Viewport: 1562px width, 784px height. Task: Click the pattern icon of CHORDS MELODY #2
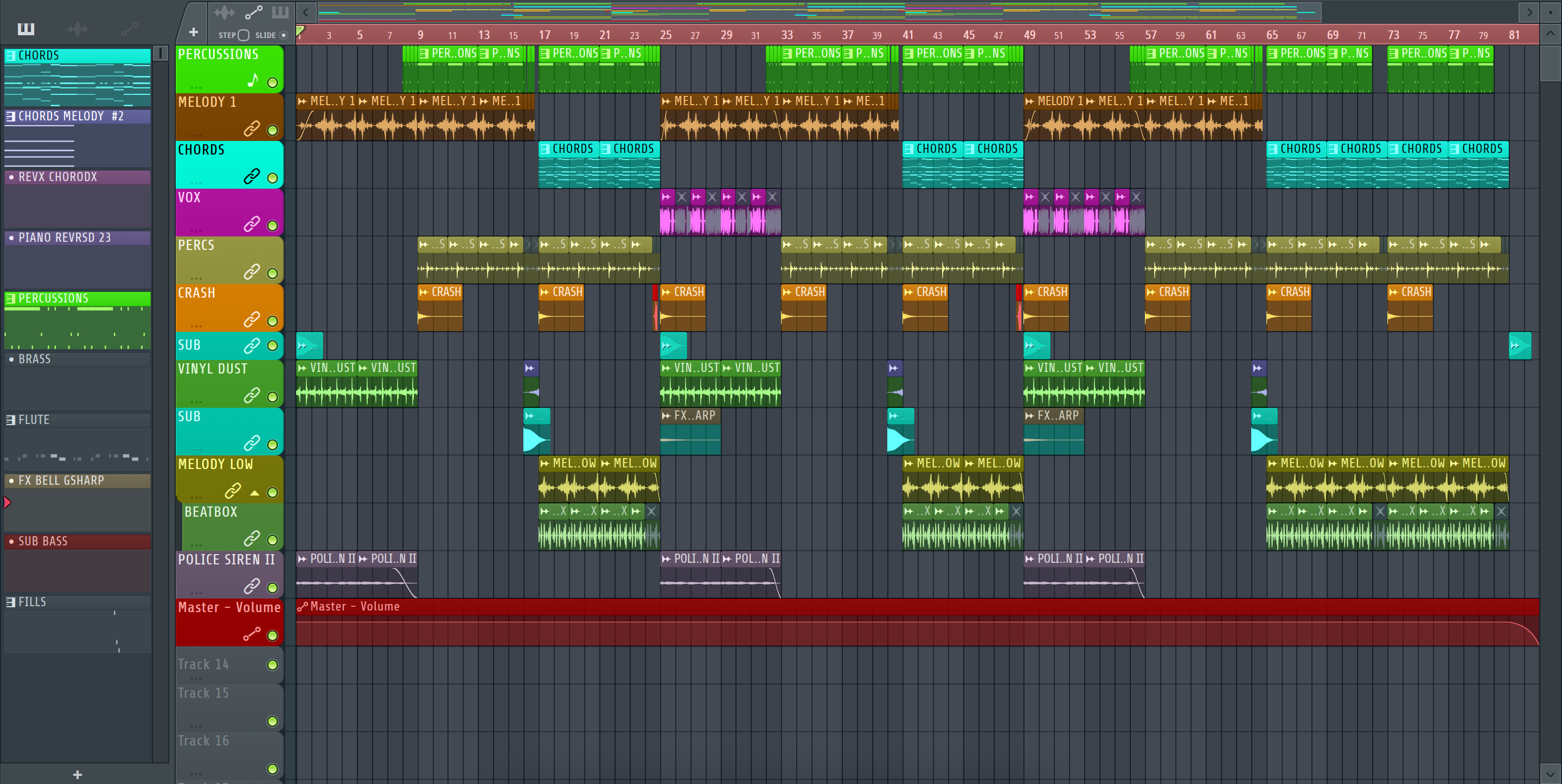[11, 116]
